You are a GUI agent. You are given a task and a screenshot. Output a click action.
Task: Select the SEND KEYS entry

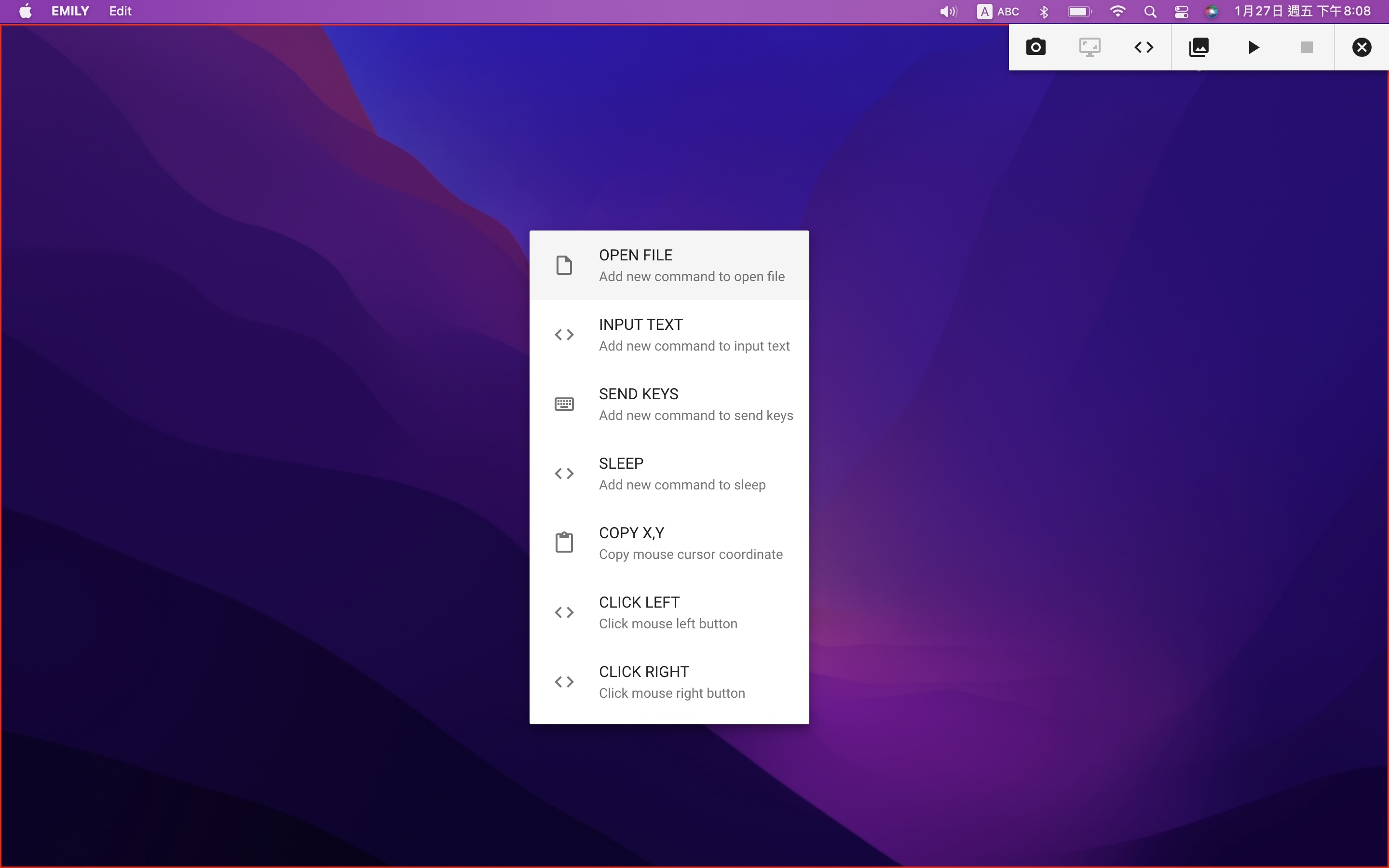click(668, 404)
